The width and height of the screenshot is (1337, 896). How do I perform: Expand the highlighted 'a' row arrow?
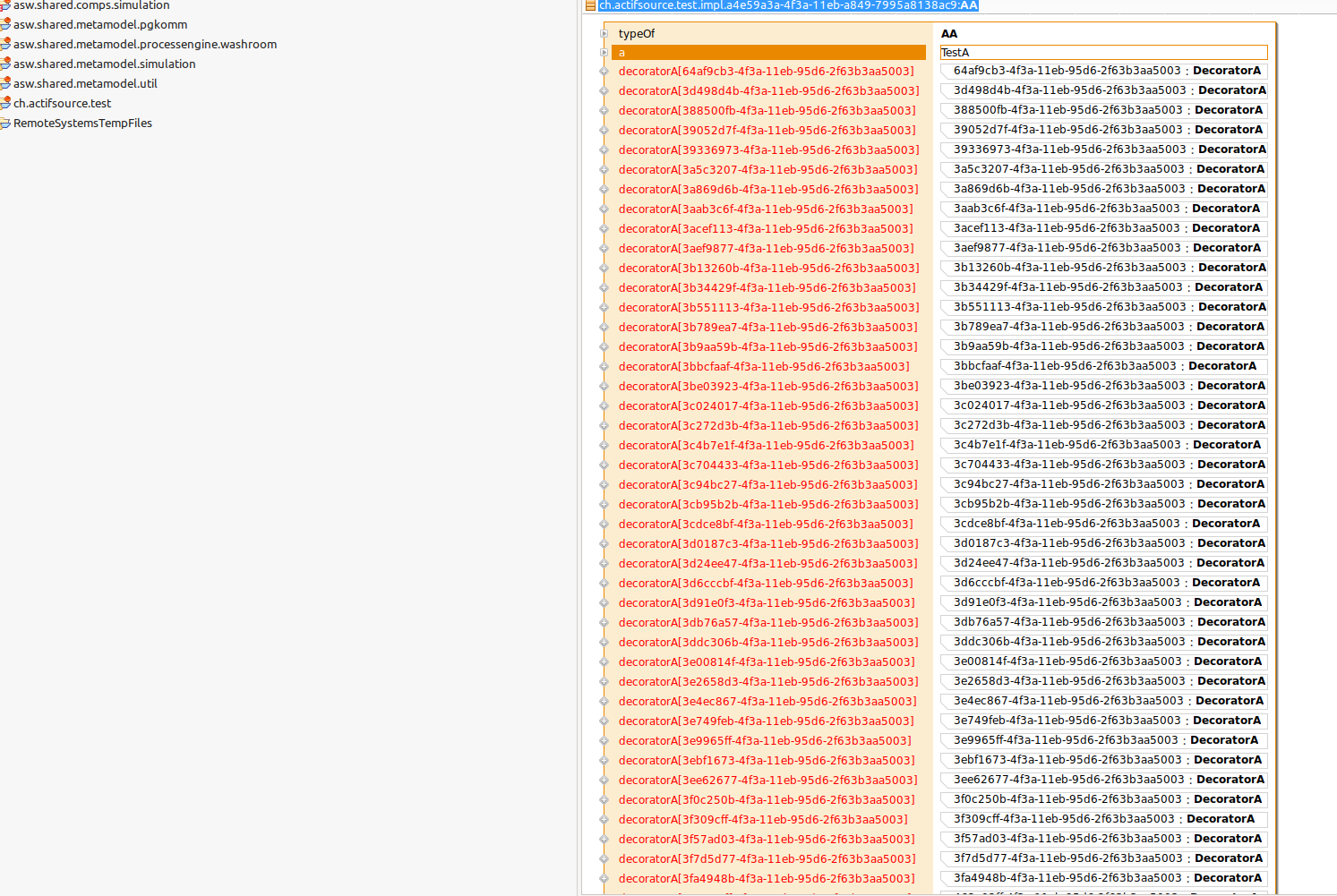[x=603, y=52]
